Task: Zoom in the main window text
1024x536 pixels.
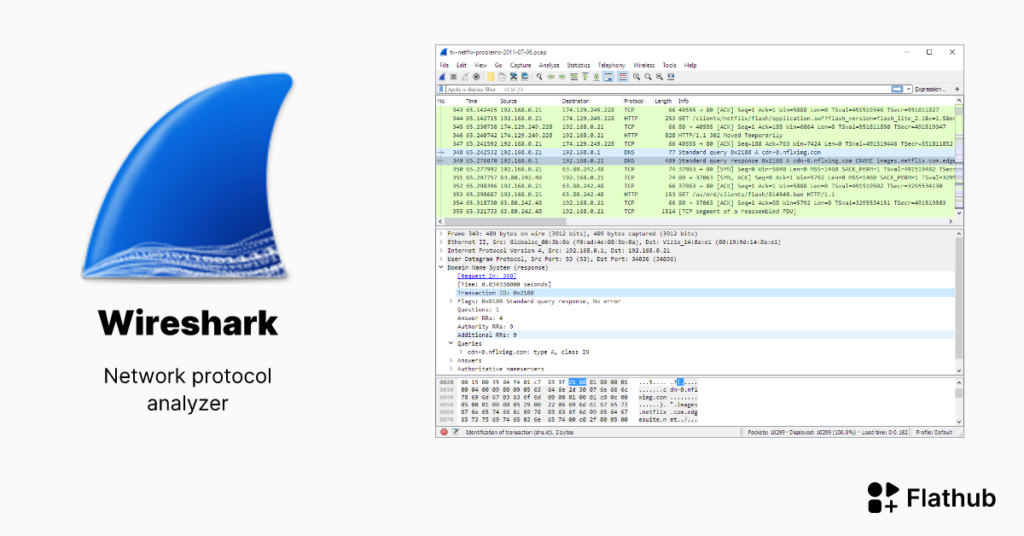Action: 637,77
